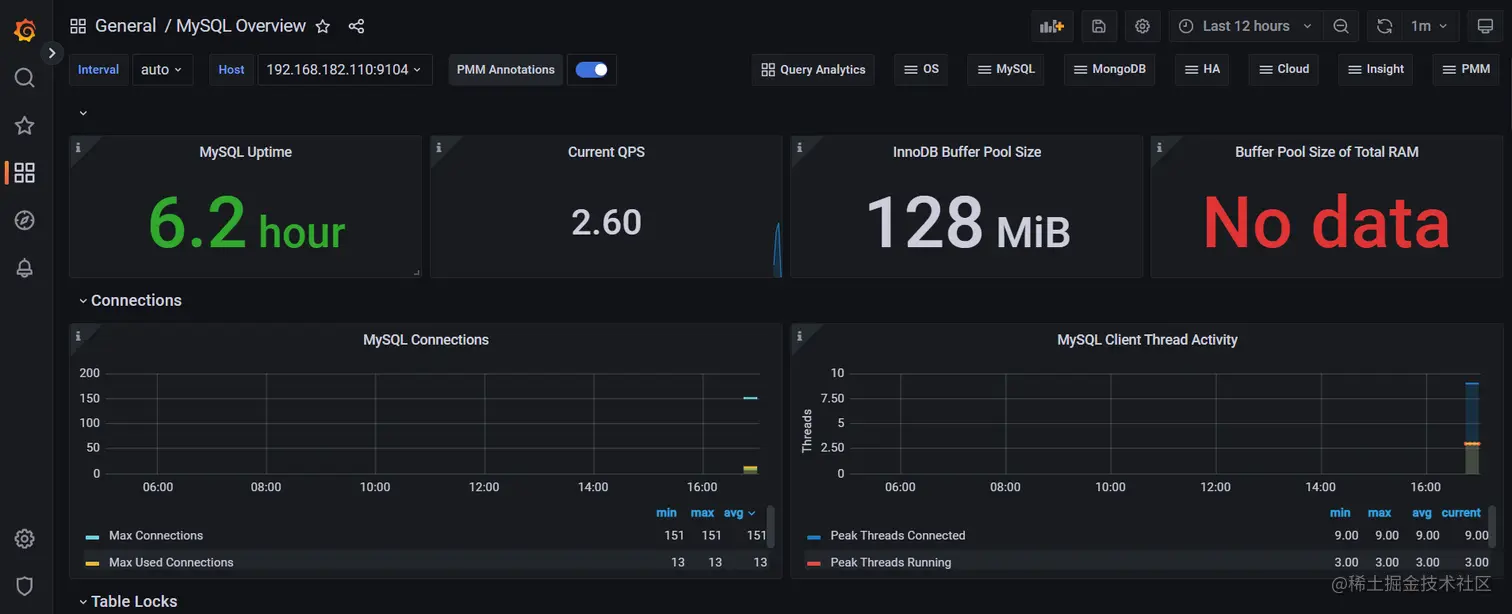The height and width of the screenshot is (614, 1512).
Task: Open the Cloud dashboards menu
Action: [x=1284, y=69]
